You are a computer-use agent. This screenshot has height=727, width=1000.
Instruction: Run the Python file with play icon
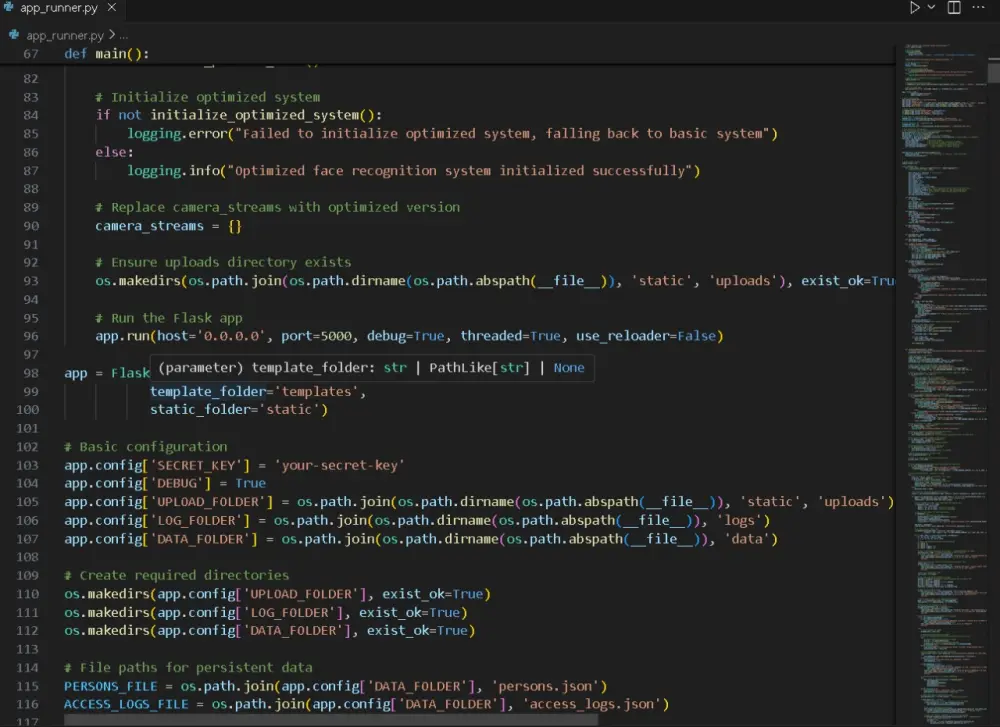914,8
